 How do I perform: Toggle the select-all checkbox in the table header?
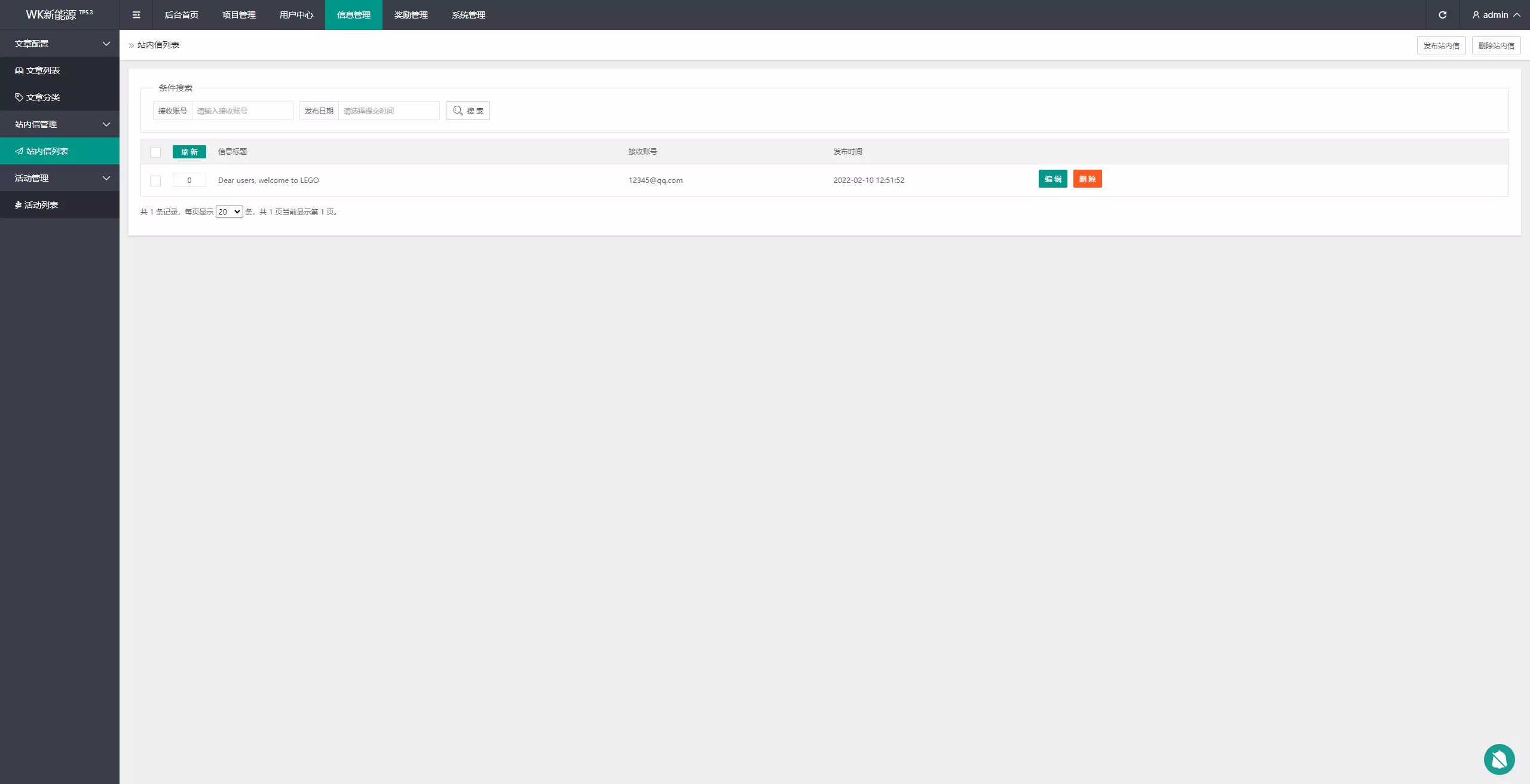[155, 152]
